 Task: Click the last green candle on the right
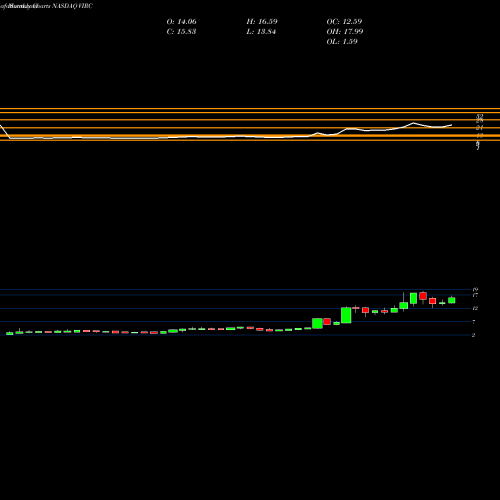coord(452,300)
